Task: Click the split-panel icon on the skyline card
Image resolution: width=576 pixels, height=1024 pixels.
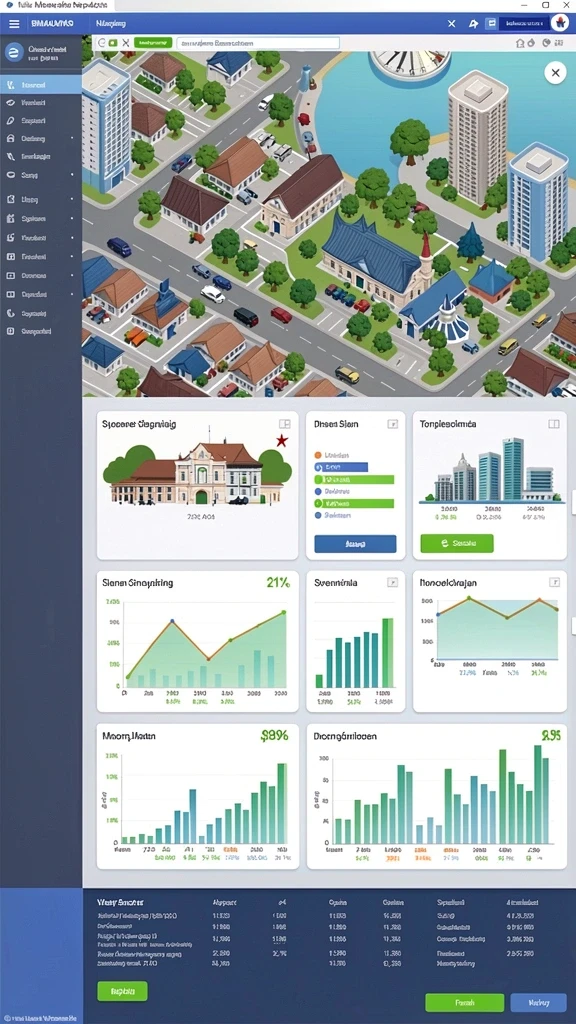Action: (554, 424)
